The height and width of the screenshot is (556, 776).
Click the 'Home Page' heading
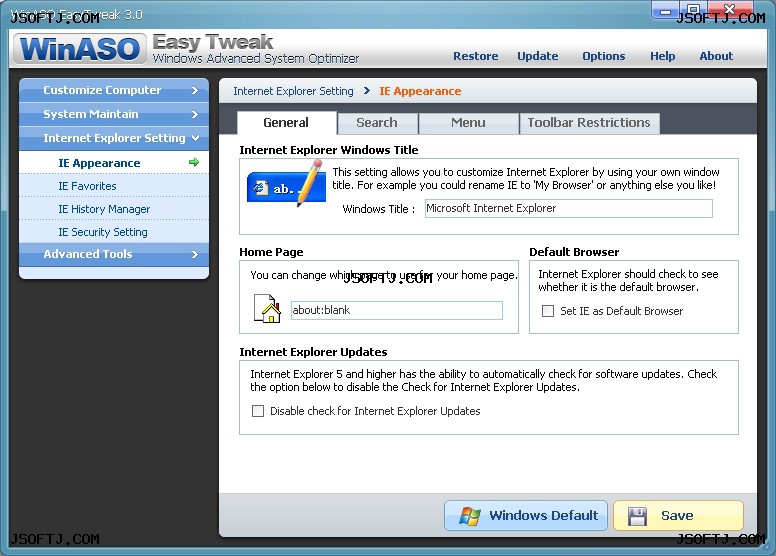click(x=271, y=252)
